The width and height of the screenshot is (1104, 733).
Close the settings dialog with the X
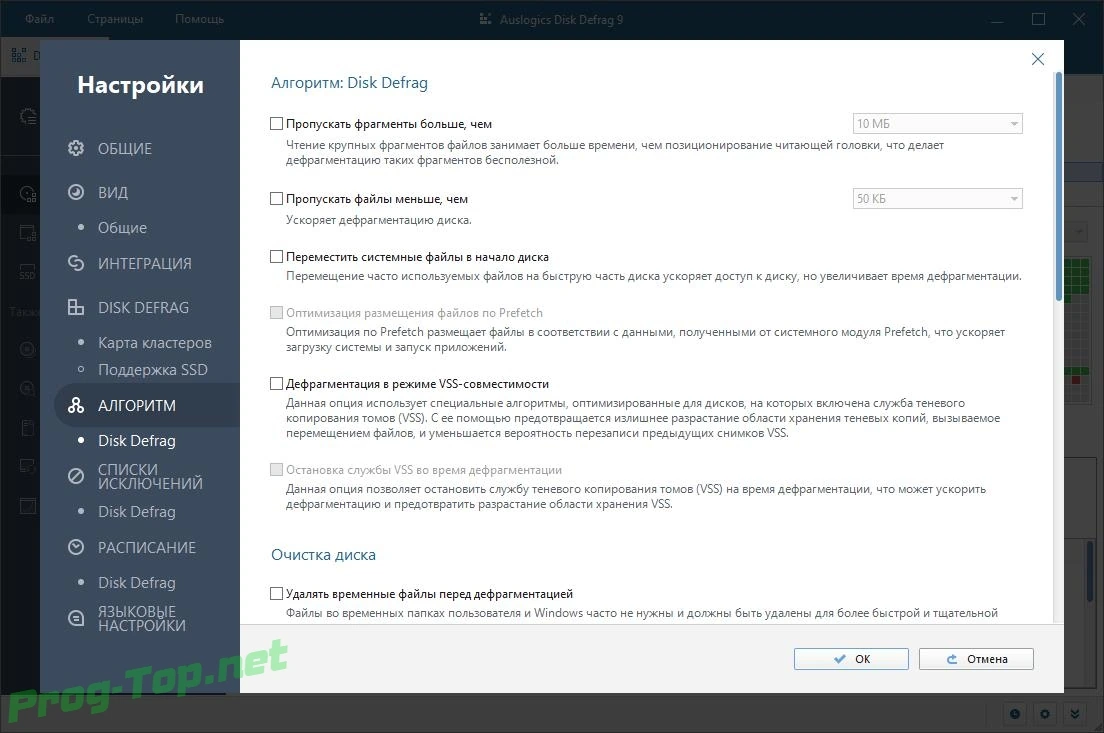pyautogui.click(x=1038, y=59)
